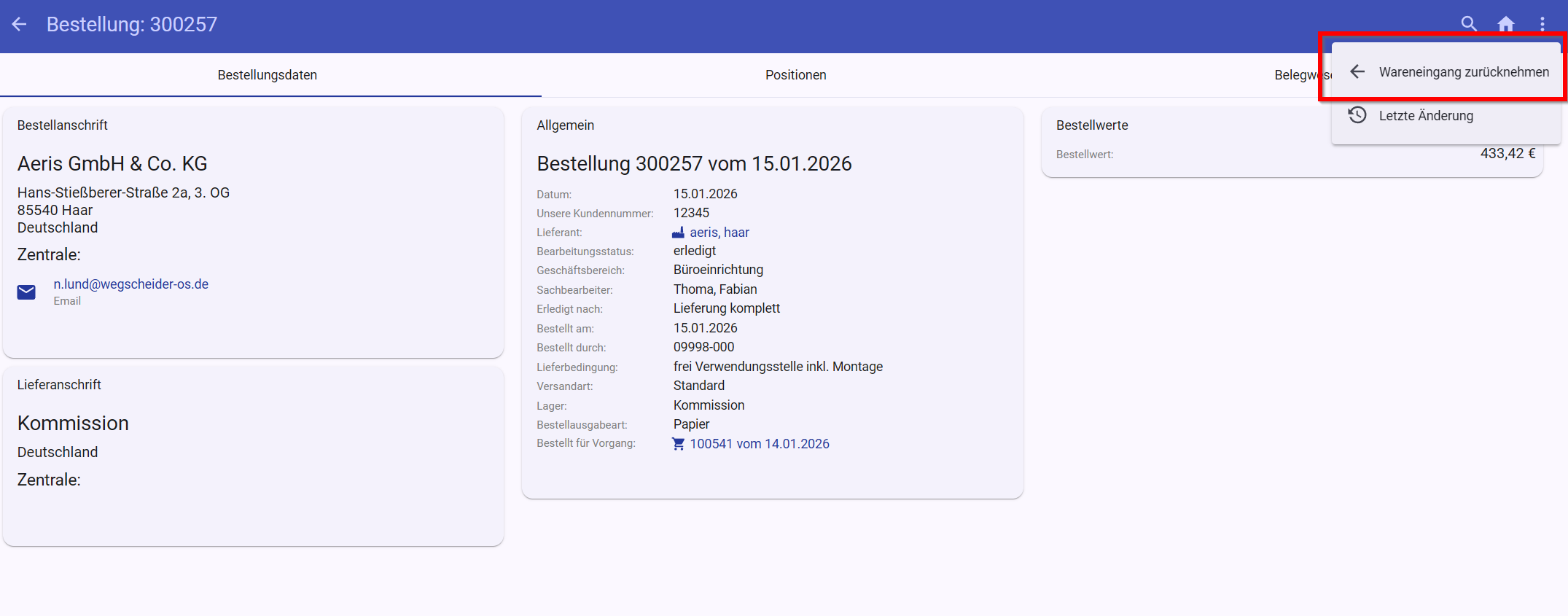1568x616 pixels.
Task: Click the history clock icon in the menu
Action: [x=1357, y=115]
